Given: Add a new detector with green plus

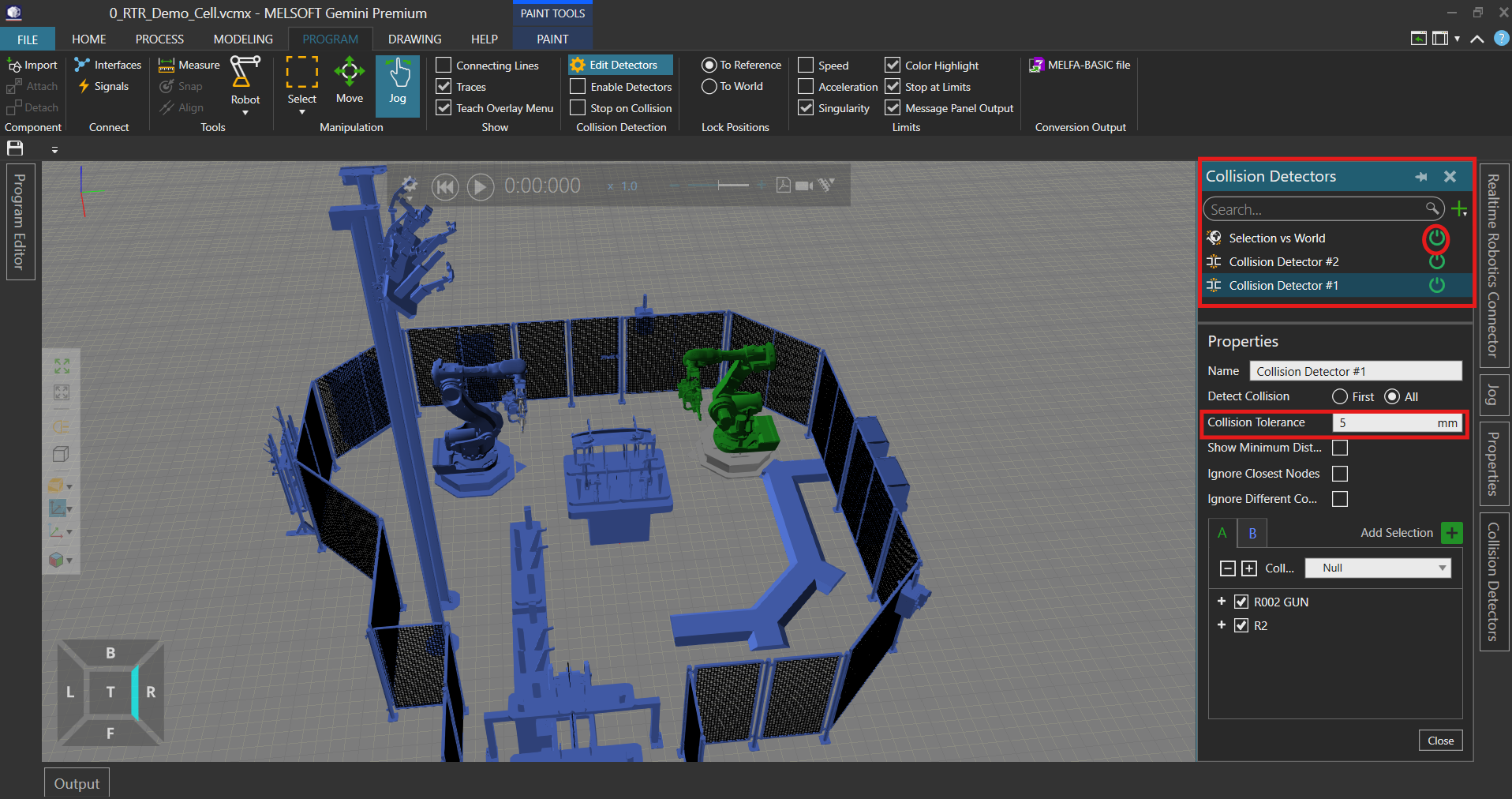Looking at the screenshot, I should coord(1459,209).
